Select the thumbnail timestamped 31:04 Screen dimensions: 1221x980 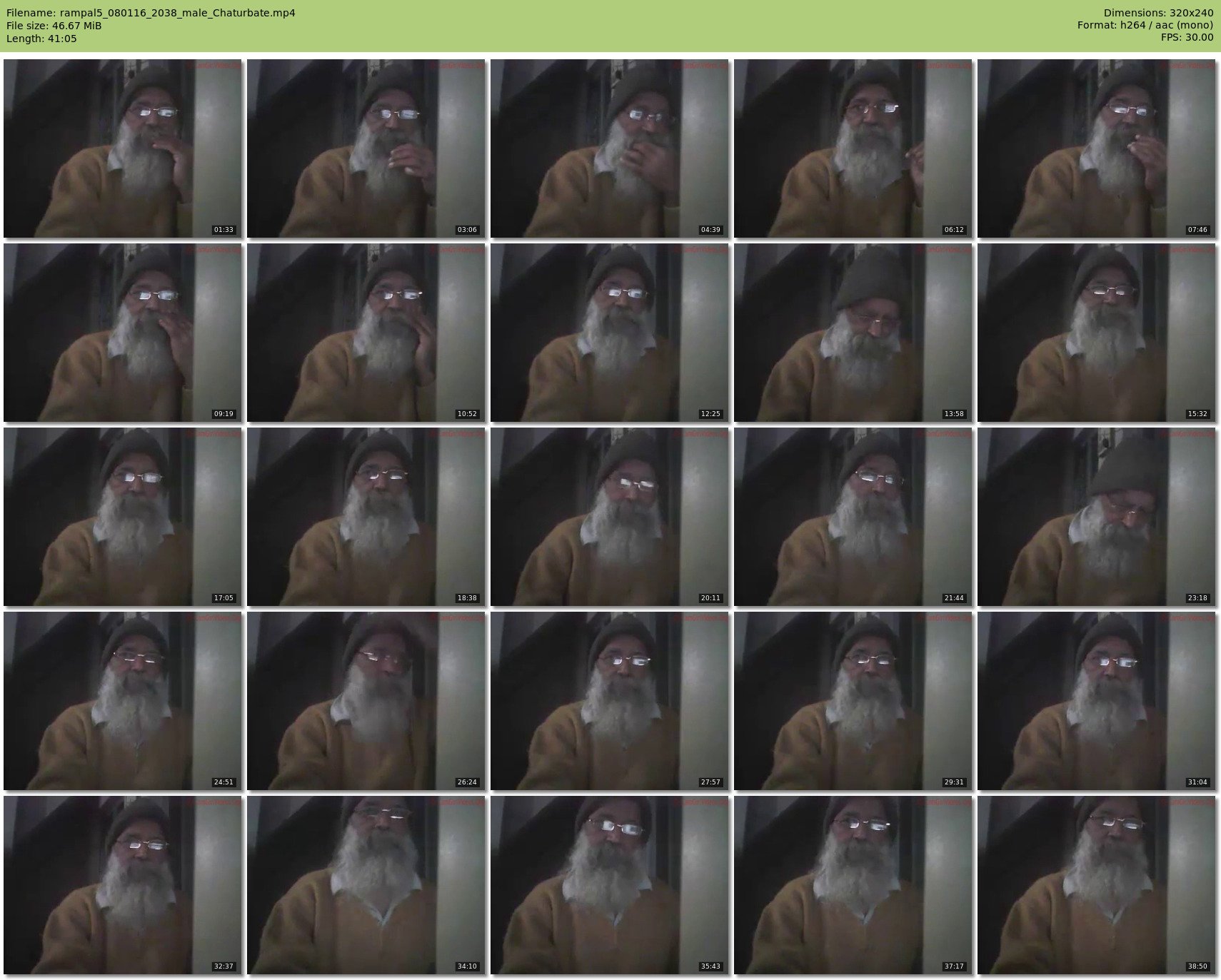[1096, 701]
